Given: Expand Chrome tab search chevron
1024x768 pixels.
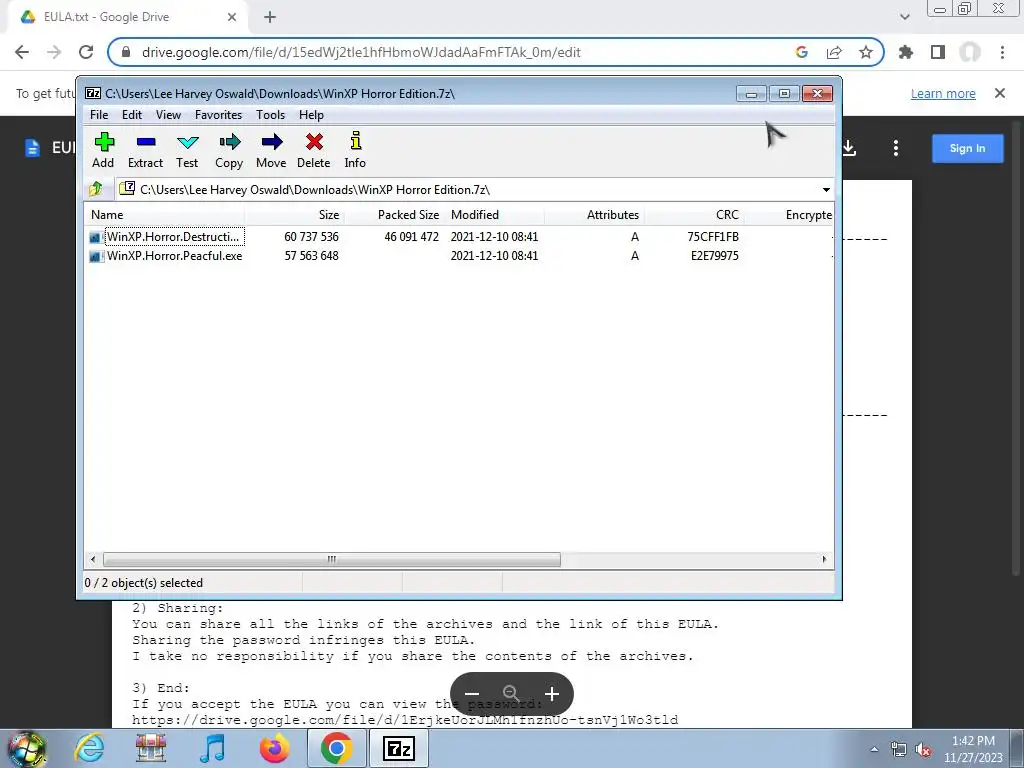Looking at the screenshot, I should tap(904, 17).
